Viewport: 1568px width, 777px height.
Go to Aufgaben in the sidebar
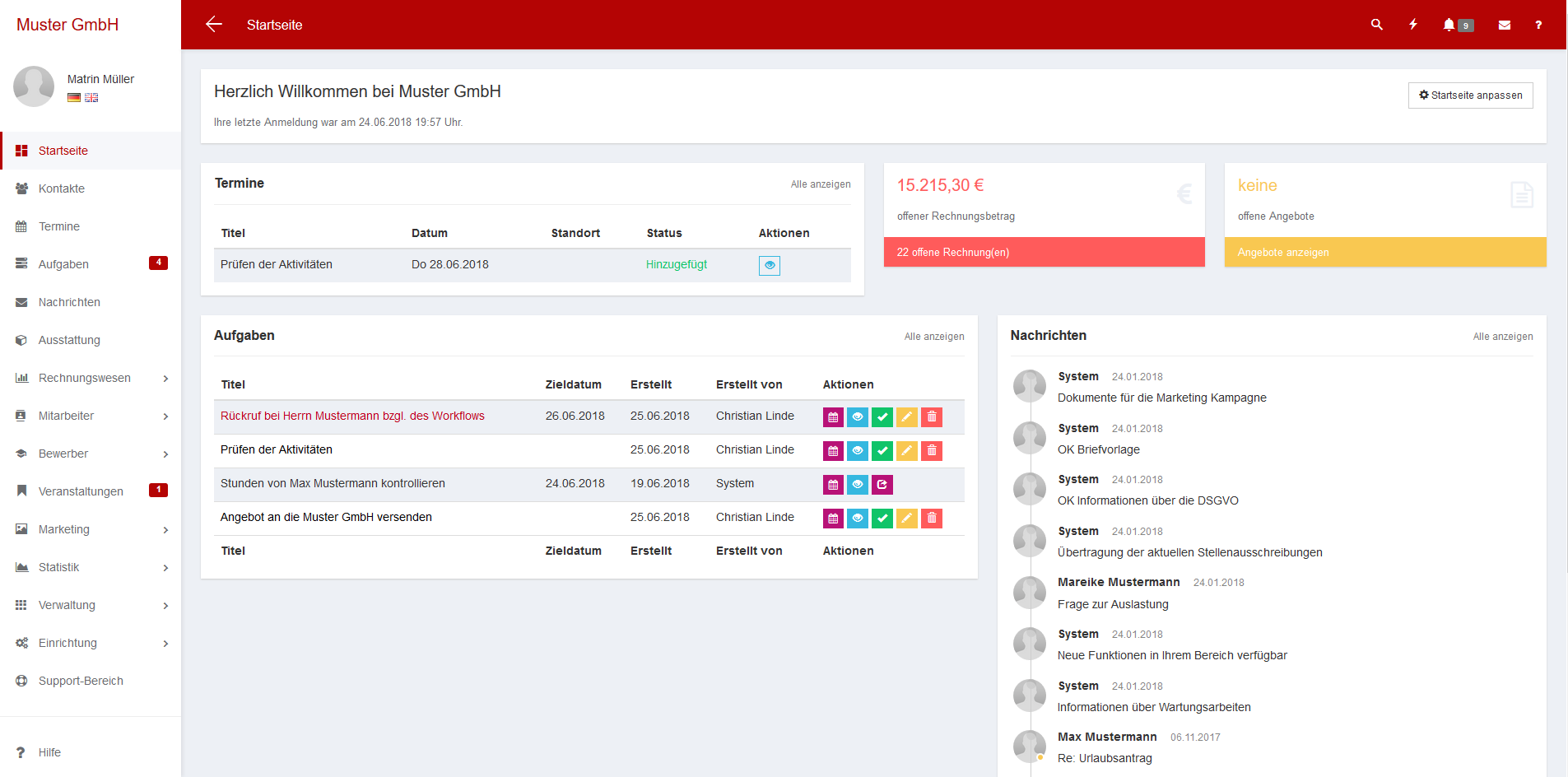(x=63, y=264)
